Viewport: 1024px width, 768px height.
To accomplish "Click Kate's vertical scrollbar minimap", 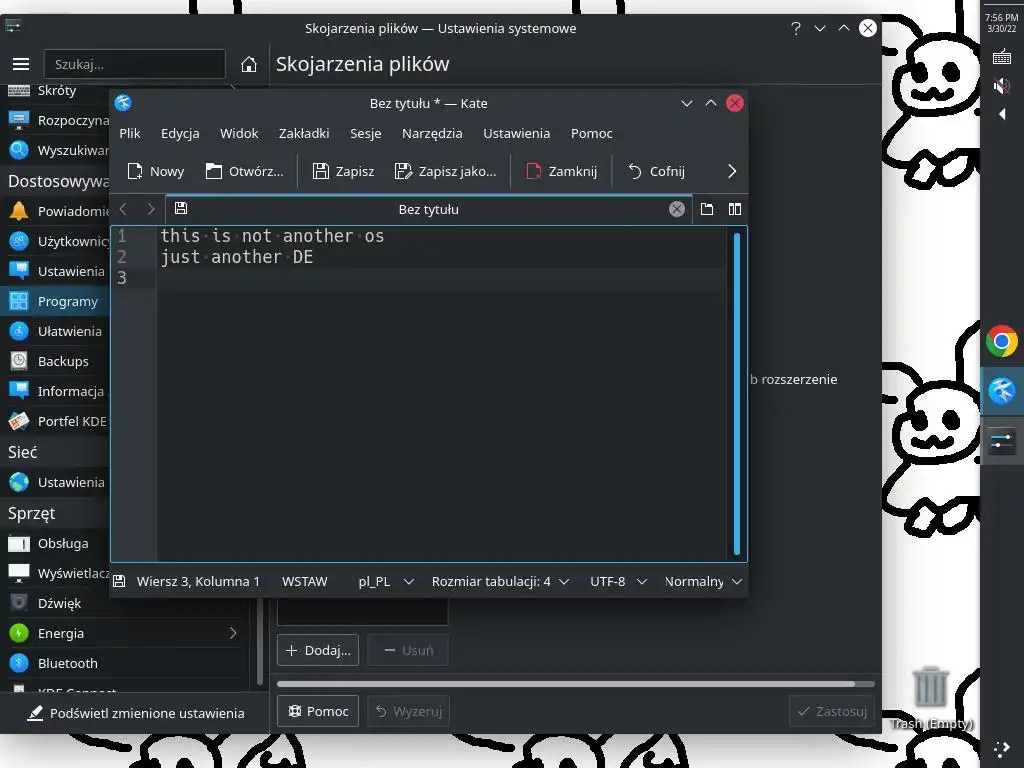I will point(737,394).
